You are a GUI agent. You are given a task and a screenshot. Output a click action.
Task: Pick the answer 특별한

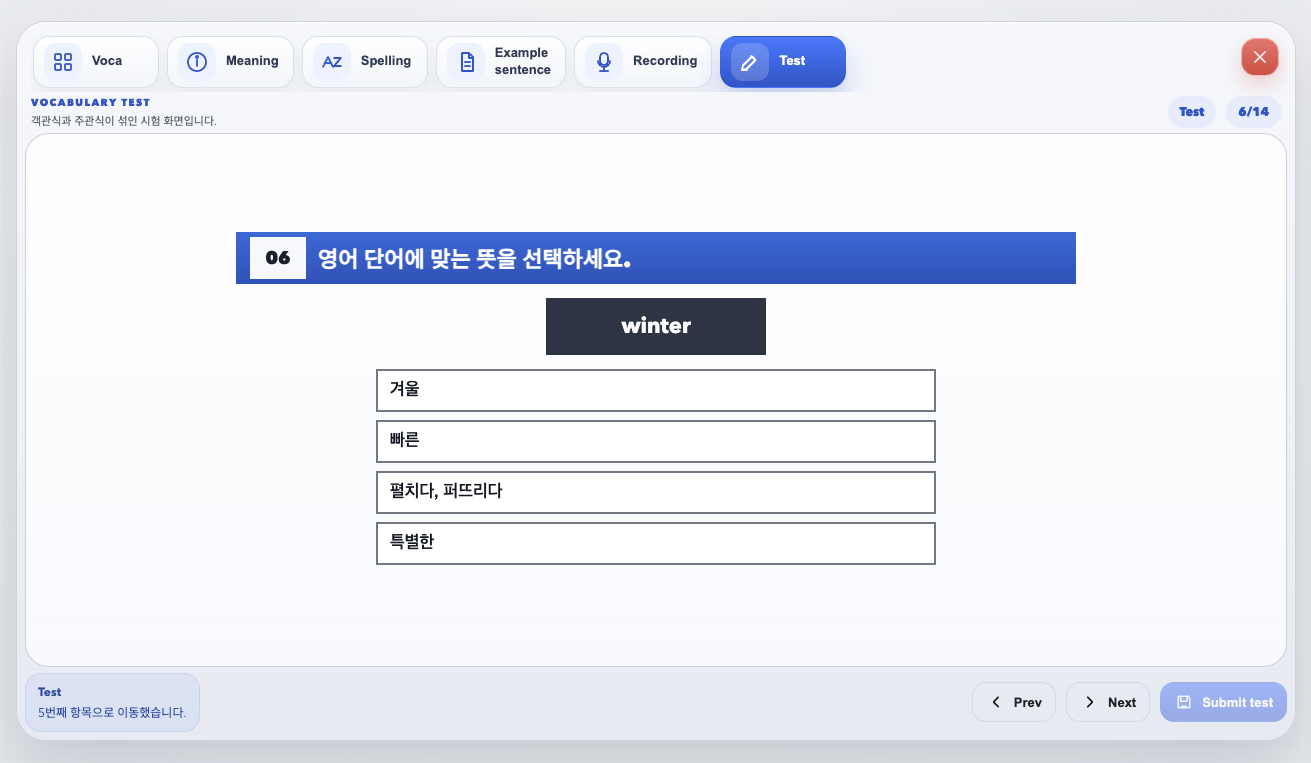(x=656, y=543)
